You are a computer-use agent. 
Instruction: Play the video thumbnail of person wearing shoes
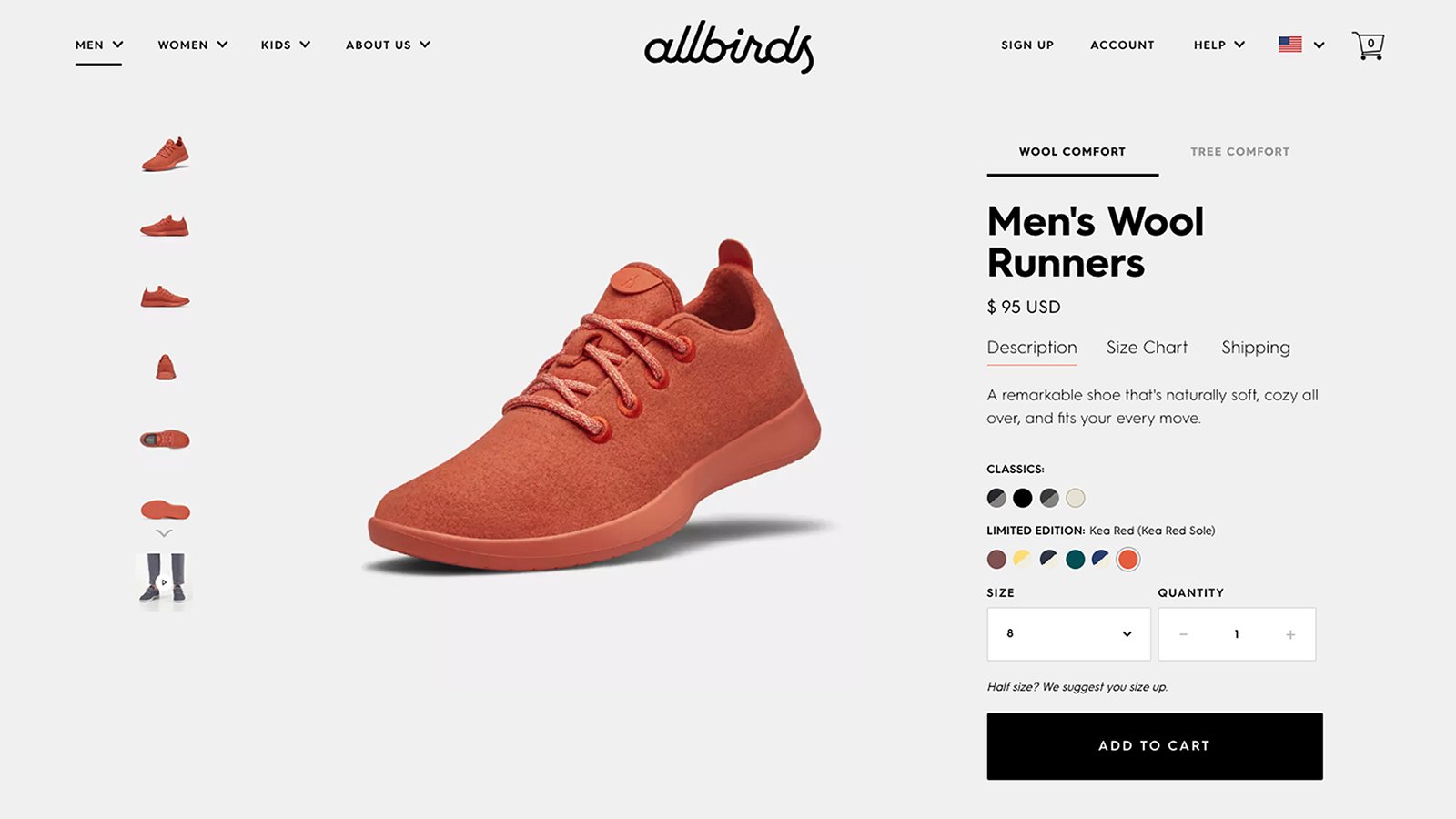tap(164, 581)
